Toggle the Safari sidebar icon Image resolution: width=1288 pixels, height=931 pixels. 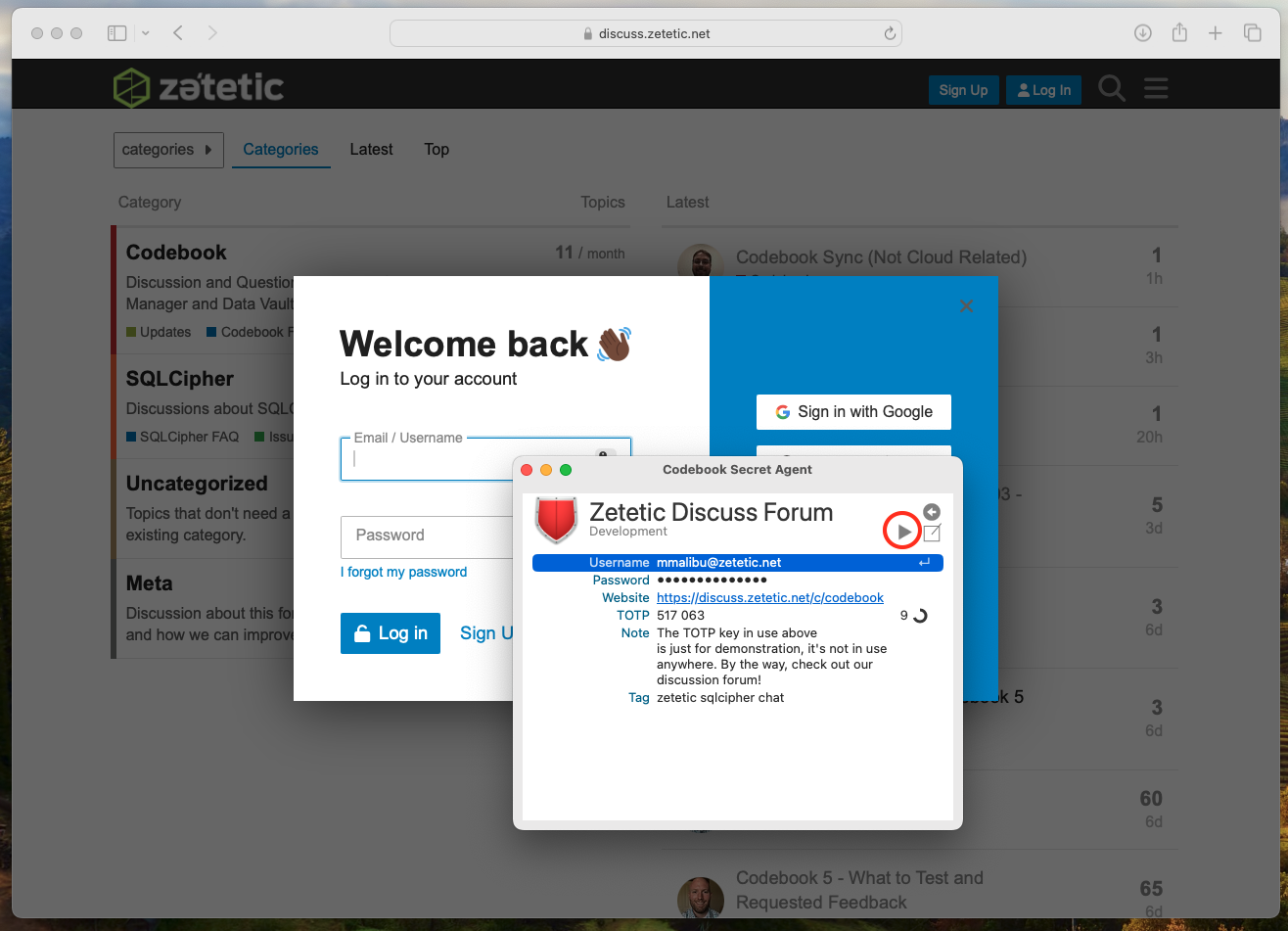tap(116, 33)
